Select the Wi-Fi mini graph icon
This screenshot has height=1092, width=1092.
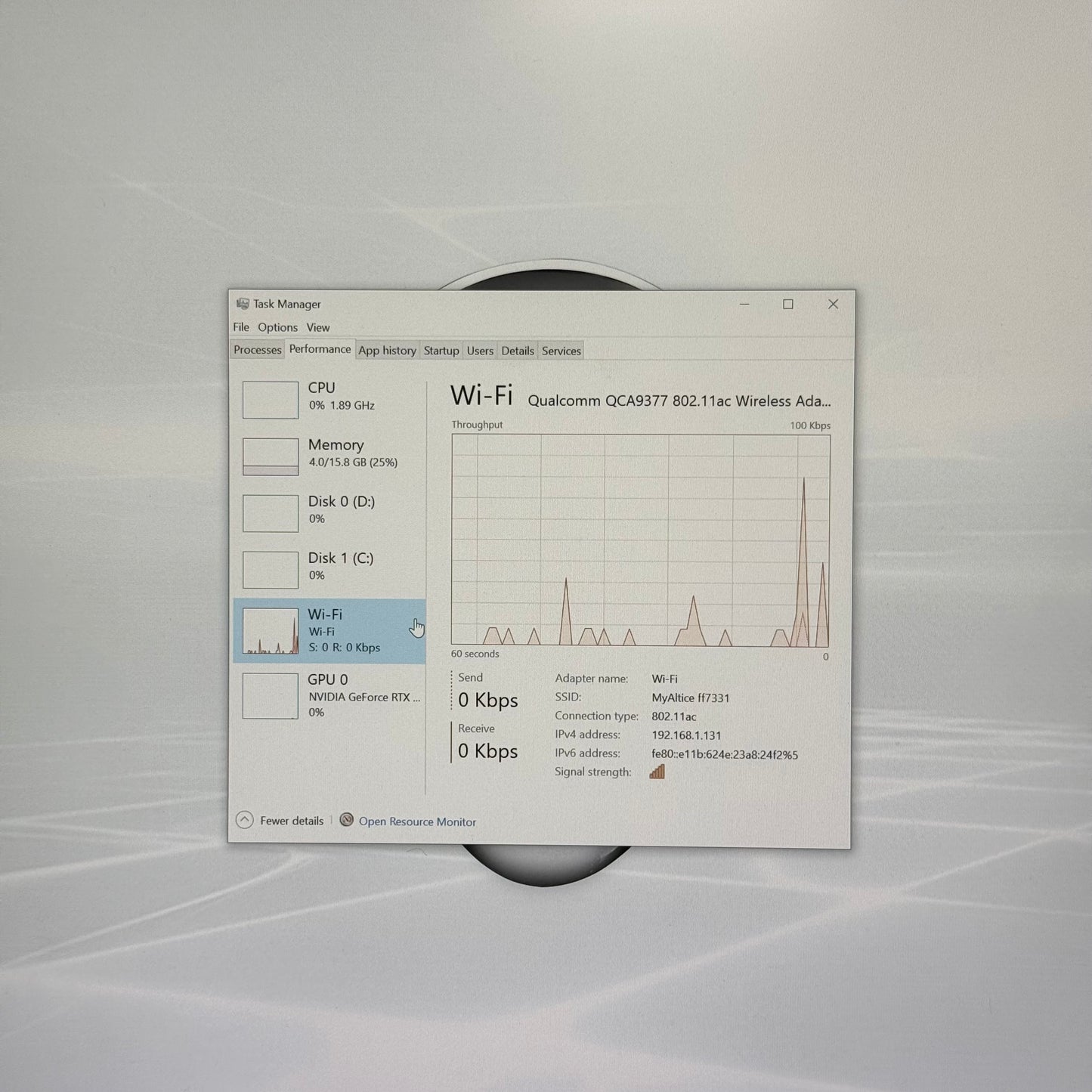(x=271, y=631)
